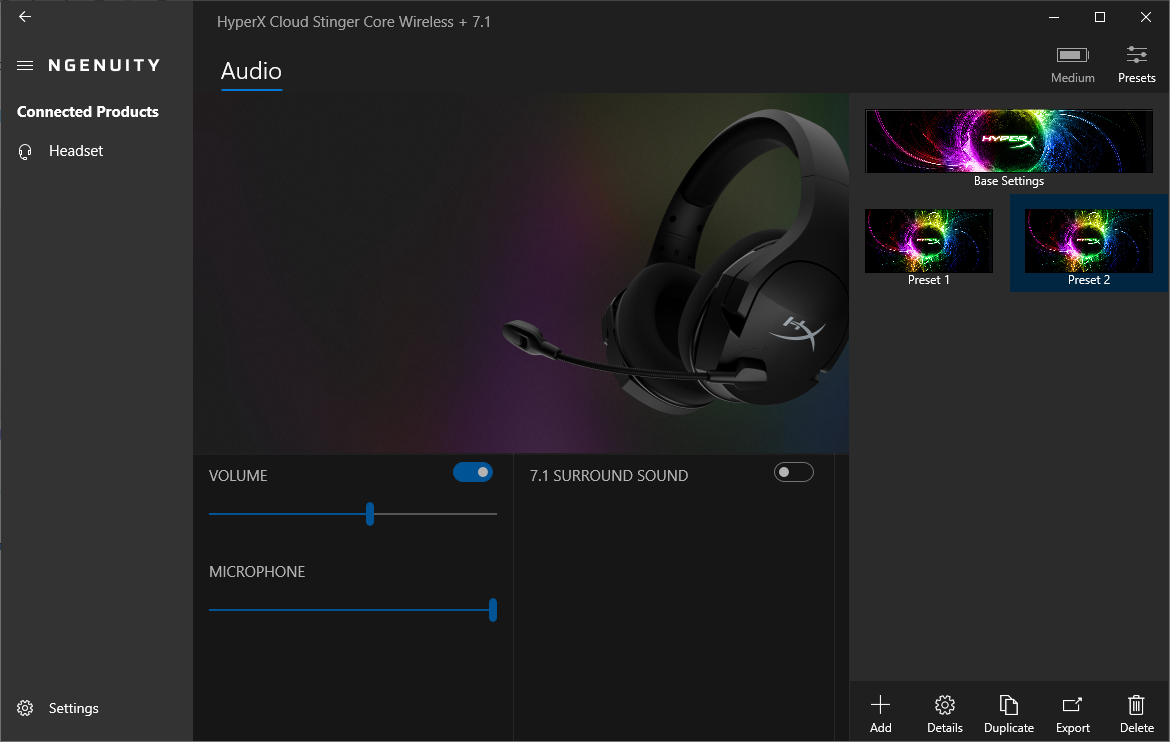Image resolution: width=1170 pixels, height=742 pixels.
Task: Export the selected preset
Action: pos(1072,714)
